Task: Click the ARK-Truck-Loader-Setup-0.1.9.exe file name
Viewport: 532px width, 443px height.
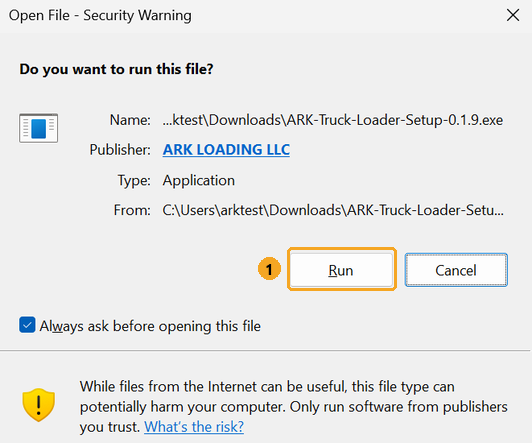Action: (x=333, y=120)
